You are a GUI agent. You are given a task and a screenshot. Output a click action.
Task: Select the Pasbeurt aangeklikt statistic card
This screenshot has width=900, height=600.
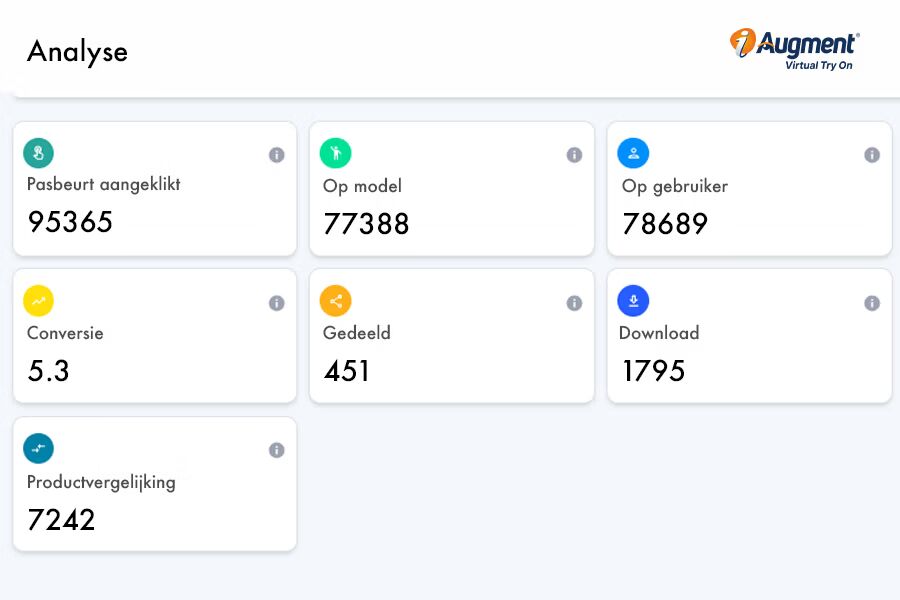(x=155, y=189)
